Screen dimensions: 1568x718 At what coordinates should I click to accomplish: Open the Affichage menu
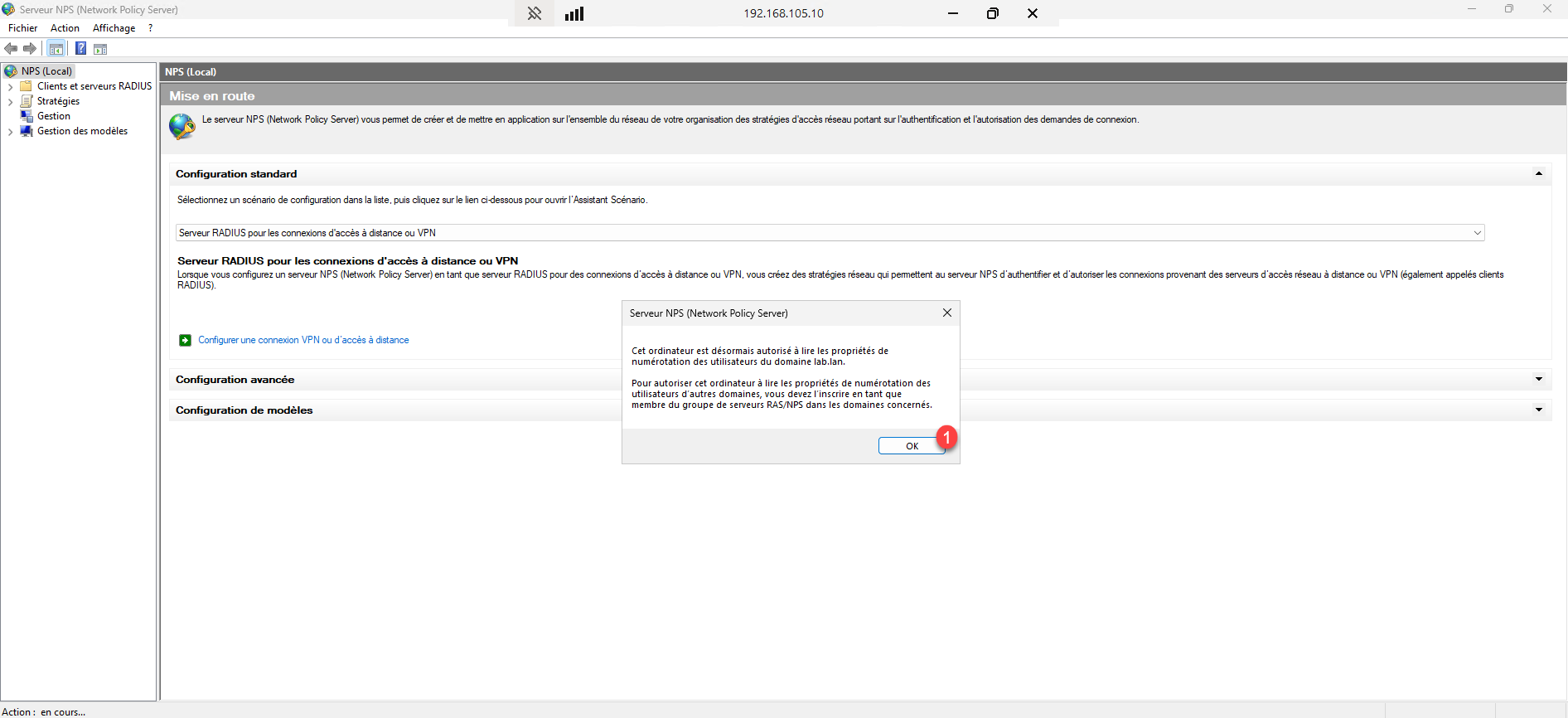tap(114, 28)
